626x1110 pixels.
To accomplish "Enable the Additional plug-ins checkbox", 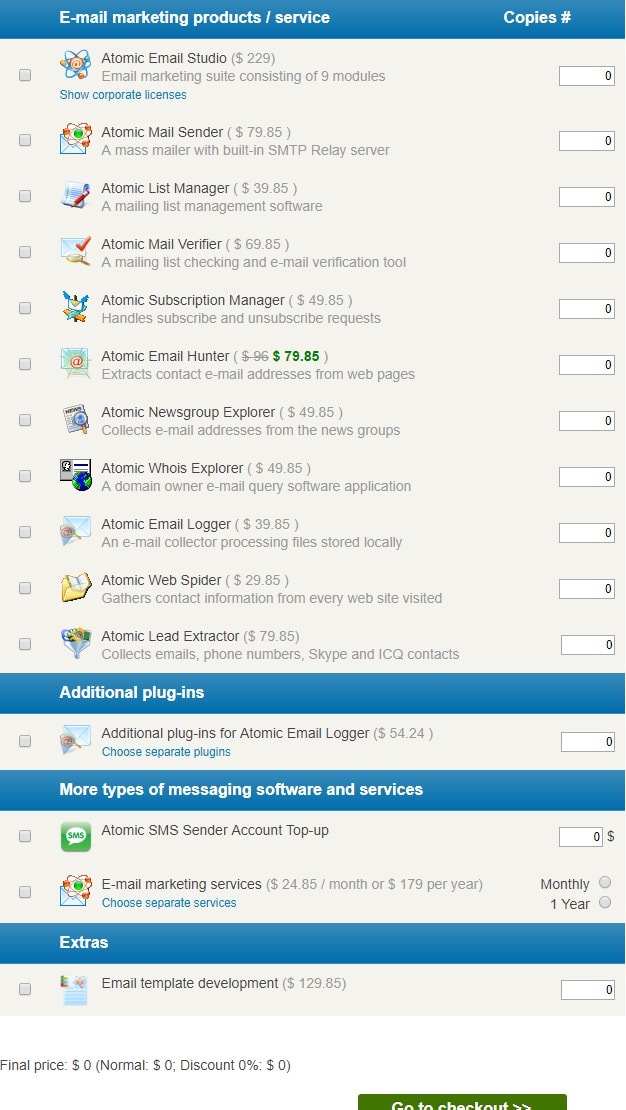I will coord(25,741).
